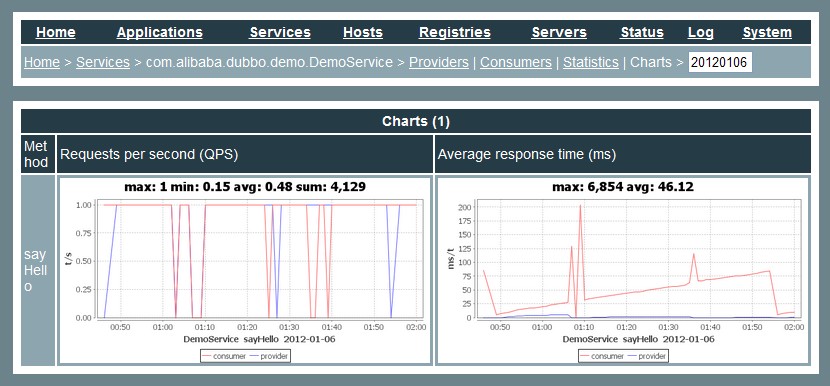The width and height of the screenshot is (830, 386).
Task: Click the Home breadcrumb link
Action: point(42,62)
